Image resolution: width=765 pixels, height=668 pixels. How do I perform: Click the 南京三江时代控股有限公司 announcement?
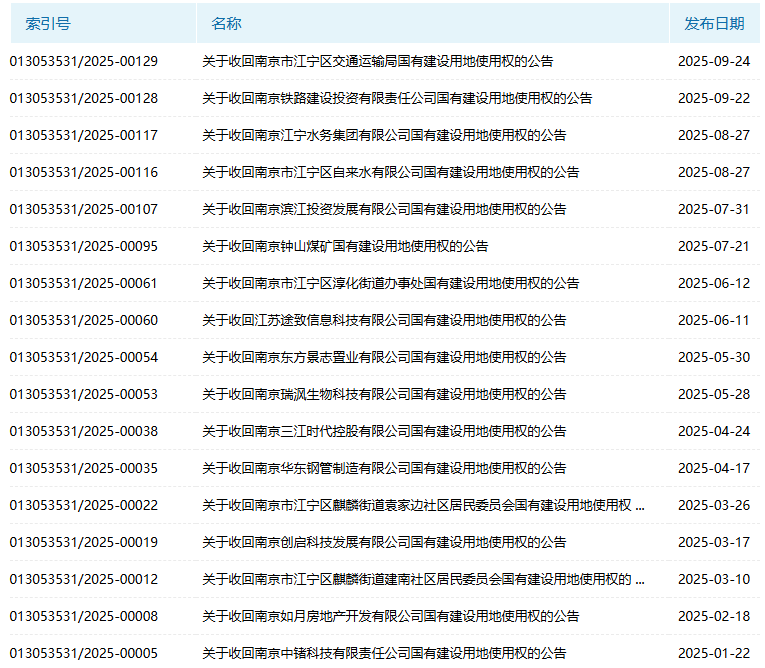[x=384, y=431]
